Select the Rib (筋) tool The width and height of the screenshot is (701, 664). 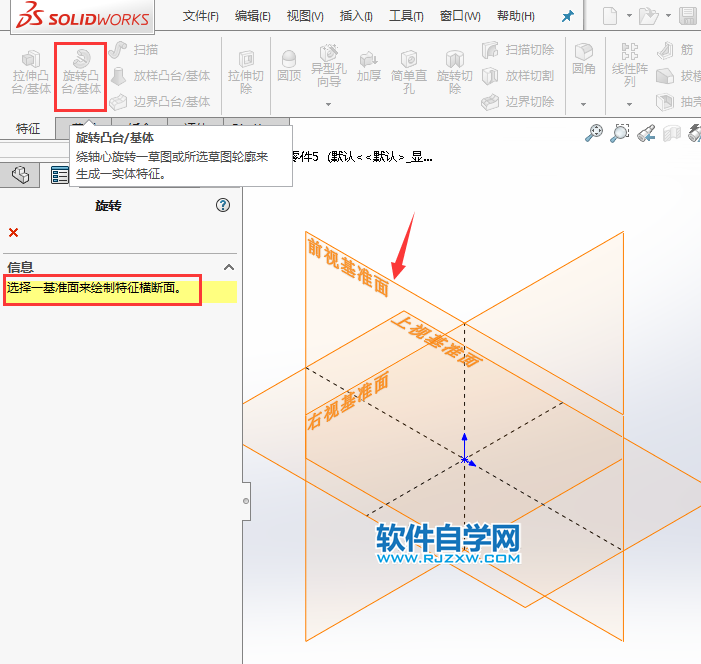tap(675, 50)
